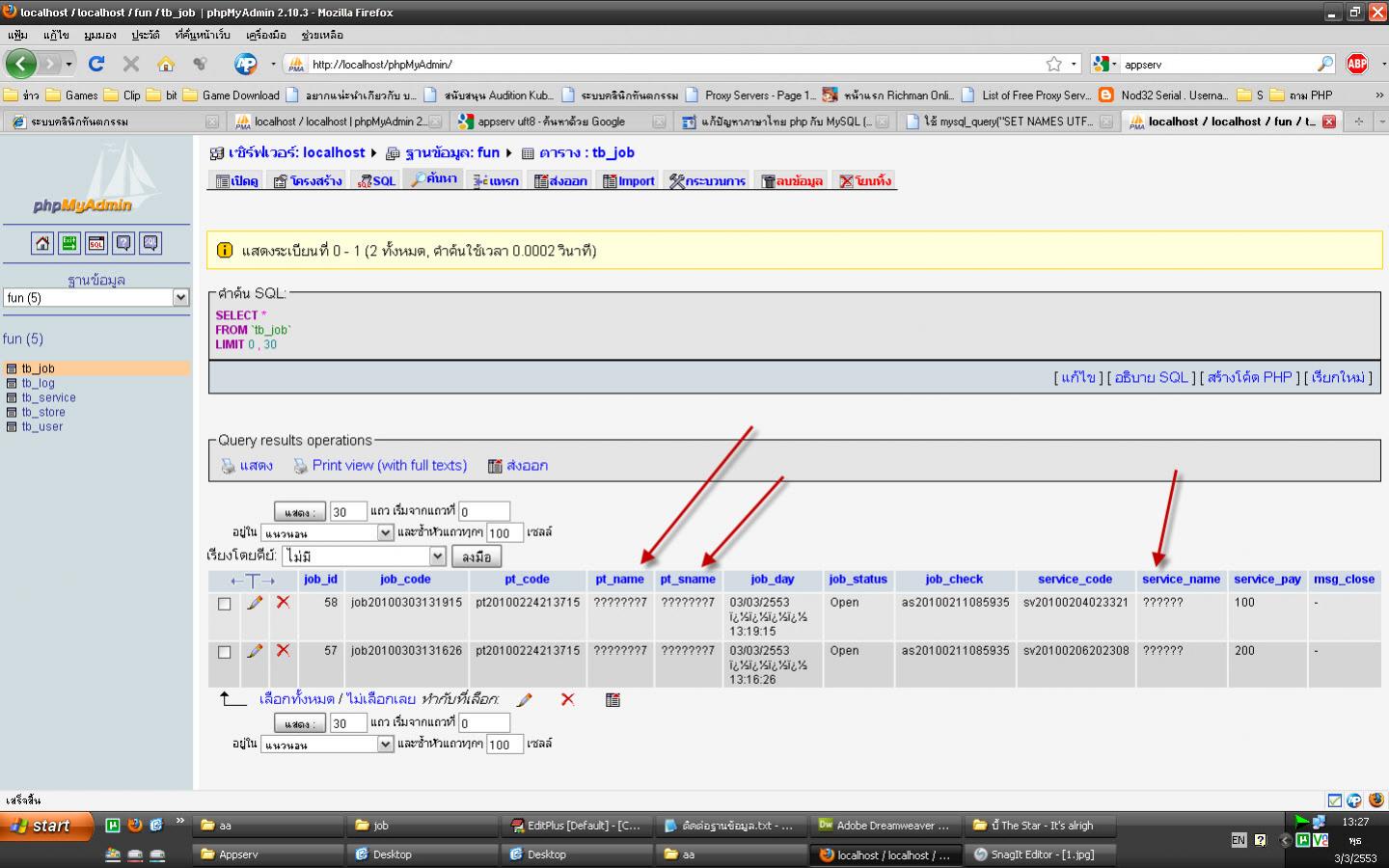Screen dimensions: 1389x868
Task: Click the pencil edit icon for job_id 58
Action: tap(255, 603)
